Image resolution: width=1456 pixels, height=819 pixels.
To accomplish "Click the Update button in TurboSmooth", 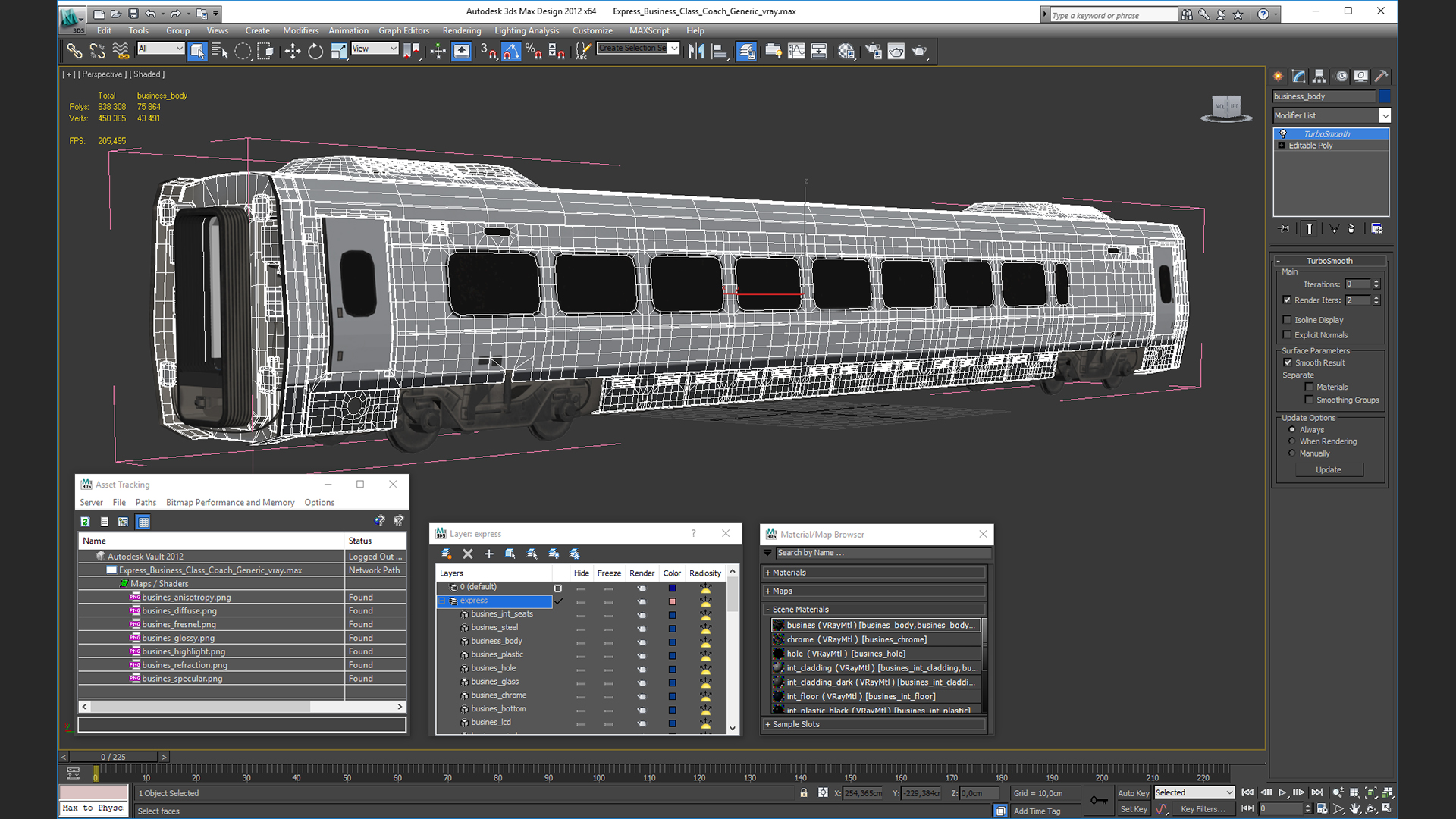I will tap(1328, 469).
